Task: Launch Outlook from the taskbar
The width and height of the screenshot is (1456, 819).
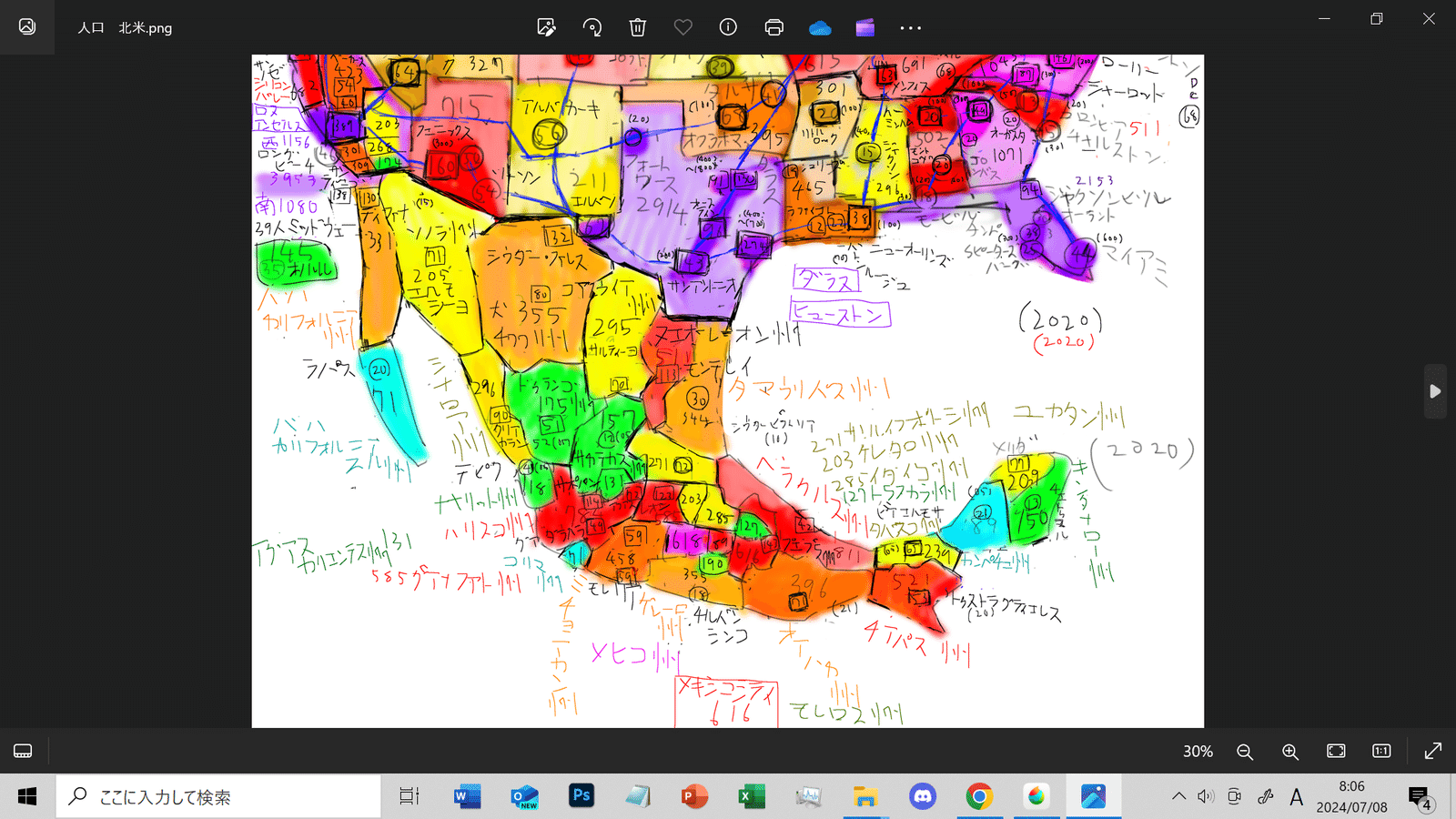Action: click(524, 797)
